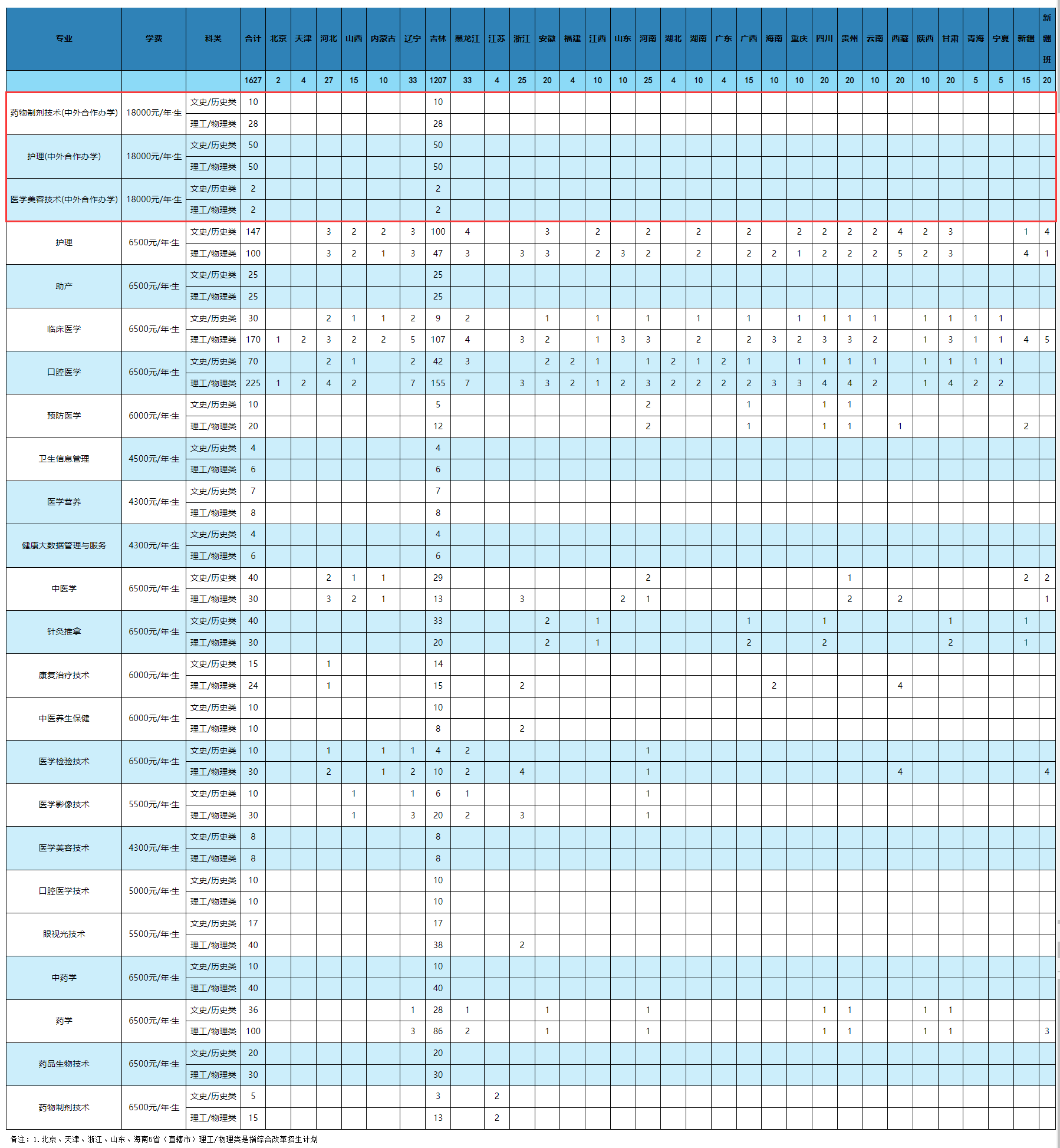Viewport: 1060px width, 1148px height.
Task: Select the 眼视光技术 major cell
Action: 64,934
